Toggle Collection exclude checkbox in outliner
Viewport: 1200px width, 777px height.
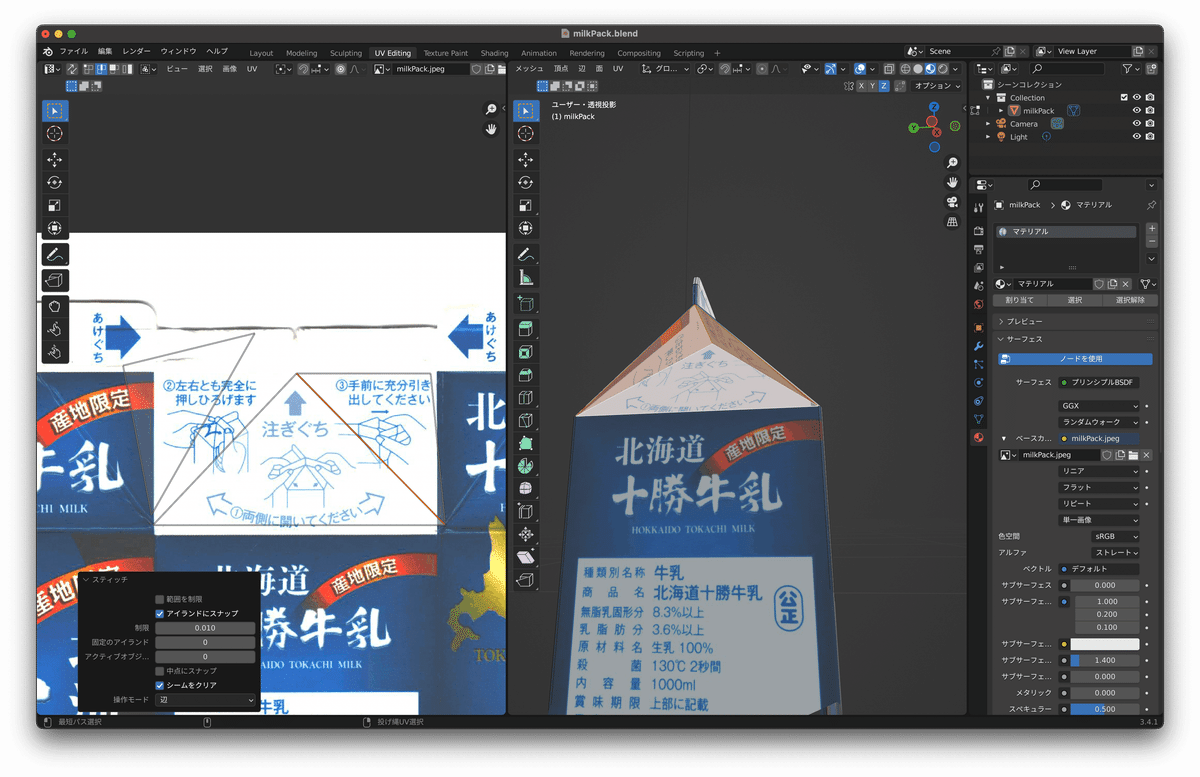tap(1124, 98)
